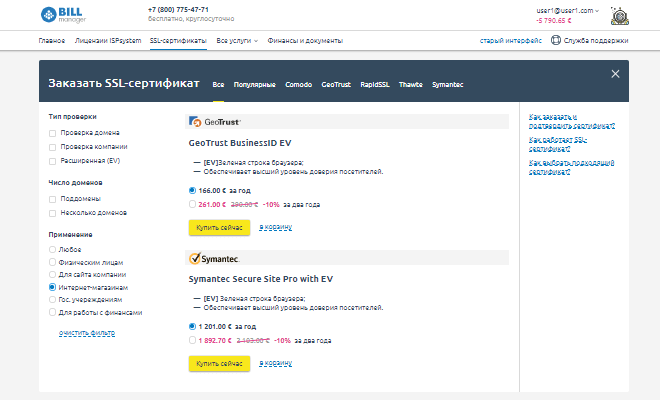The width and height of the screenshot is (660, 400).
Task: Open Как заказать и подтвердить сертификат help link
Action: pos(572,121)
